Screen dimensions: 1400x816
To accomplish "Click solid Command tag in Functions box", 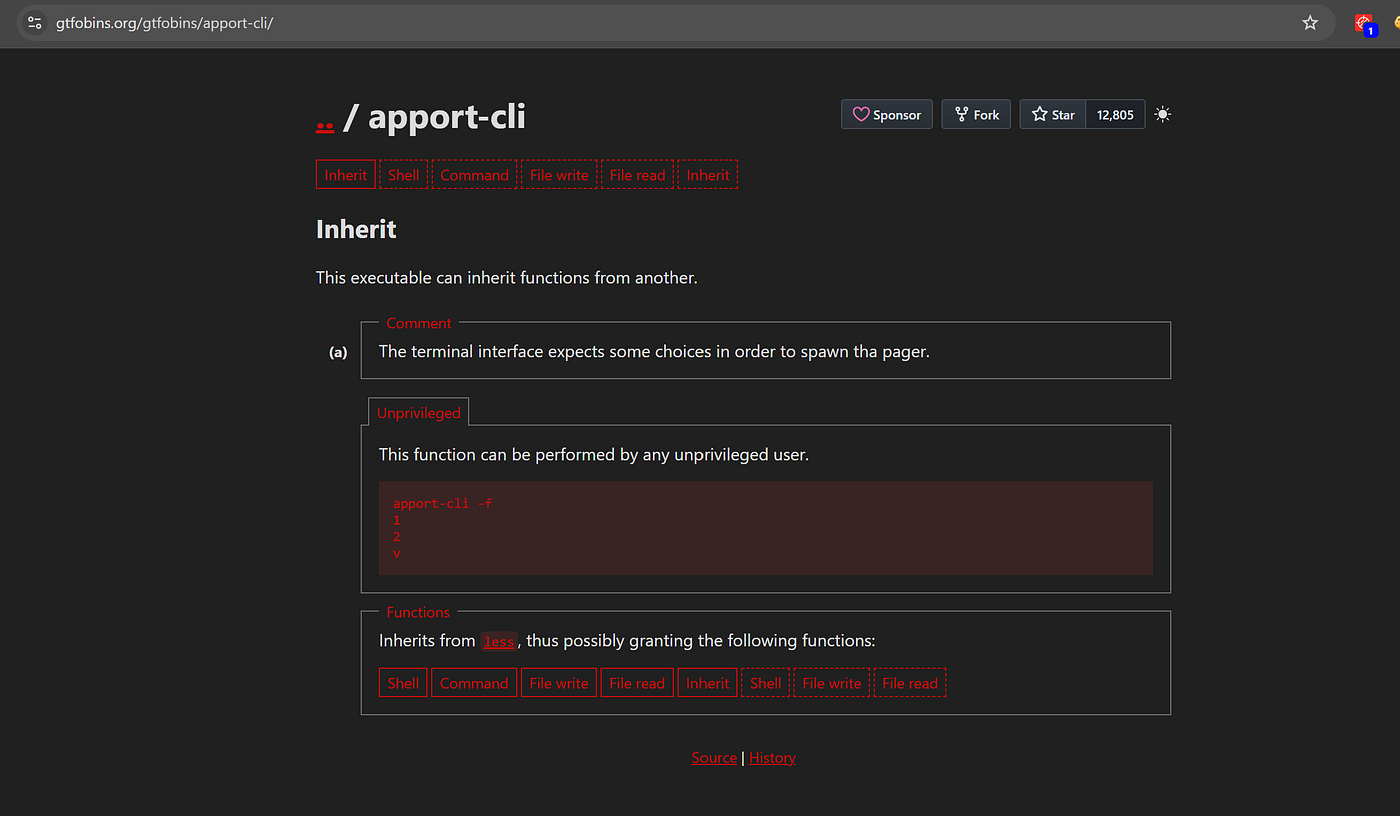I will tap(474, 683).
